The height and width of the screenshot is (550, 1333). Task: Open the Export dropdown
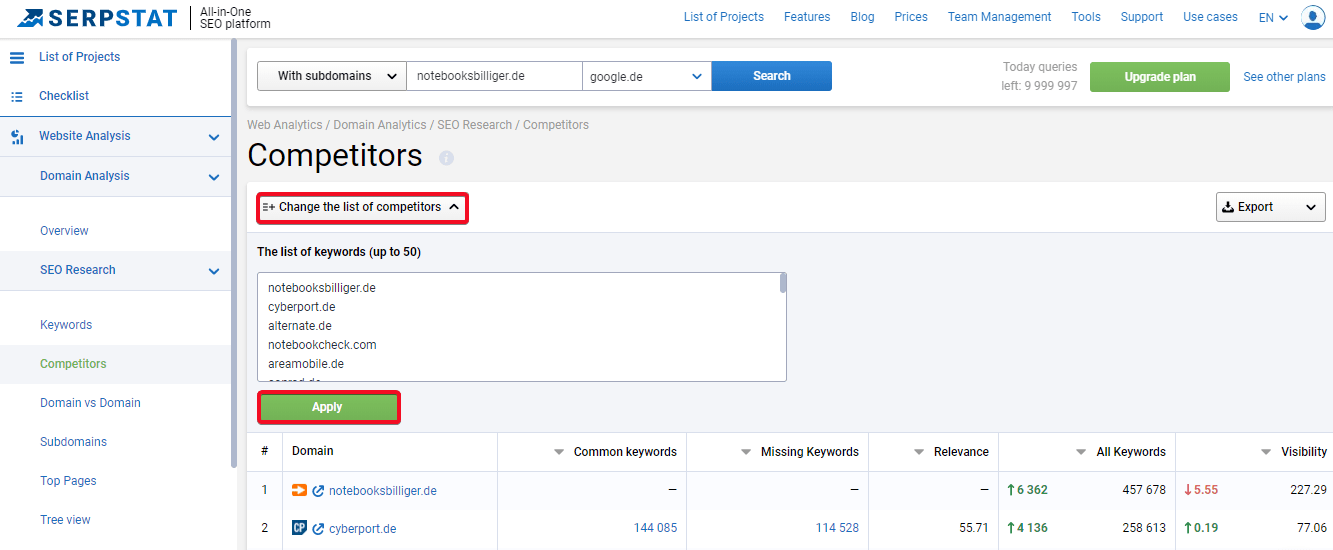point(1271,207)
